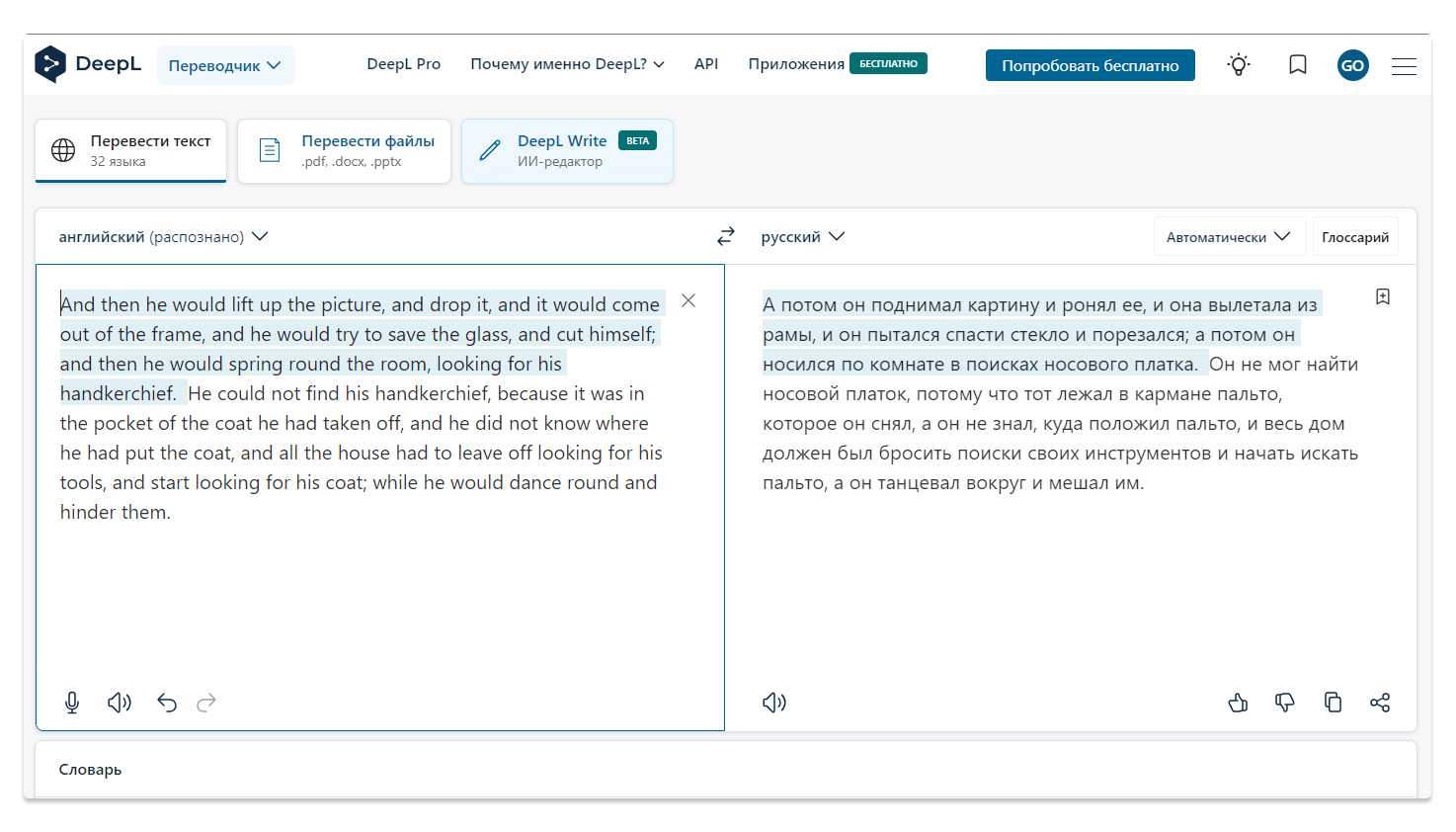Open saved translations bookmark icon

coord(1298,65)
